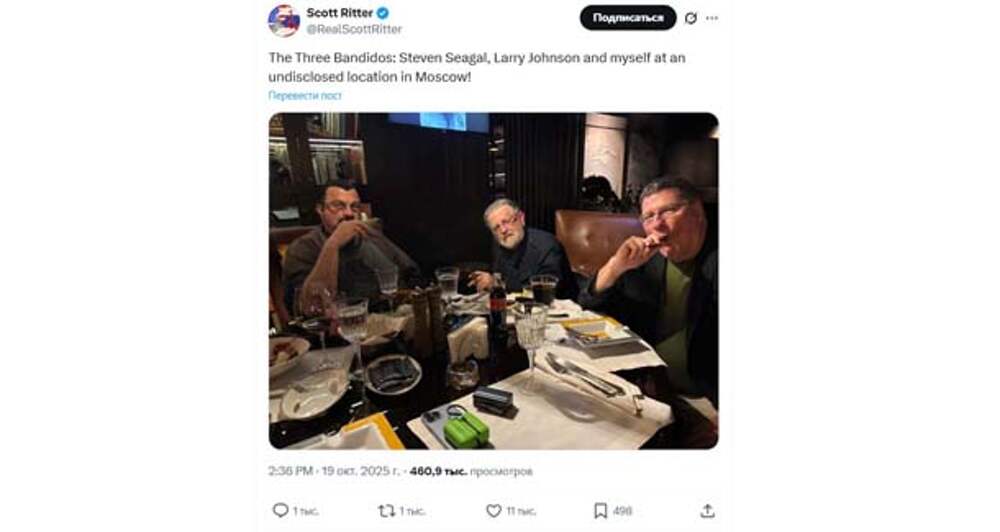Bookmark the post with bookmark icon
Image resolution: width=1000 pixels, height=532 pixels.
[x=600, y=511]
